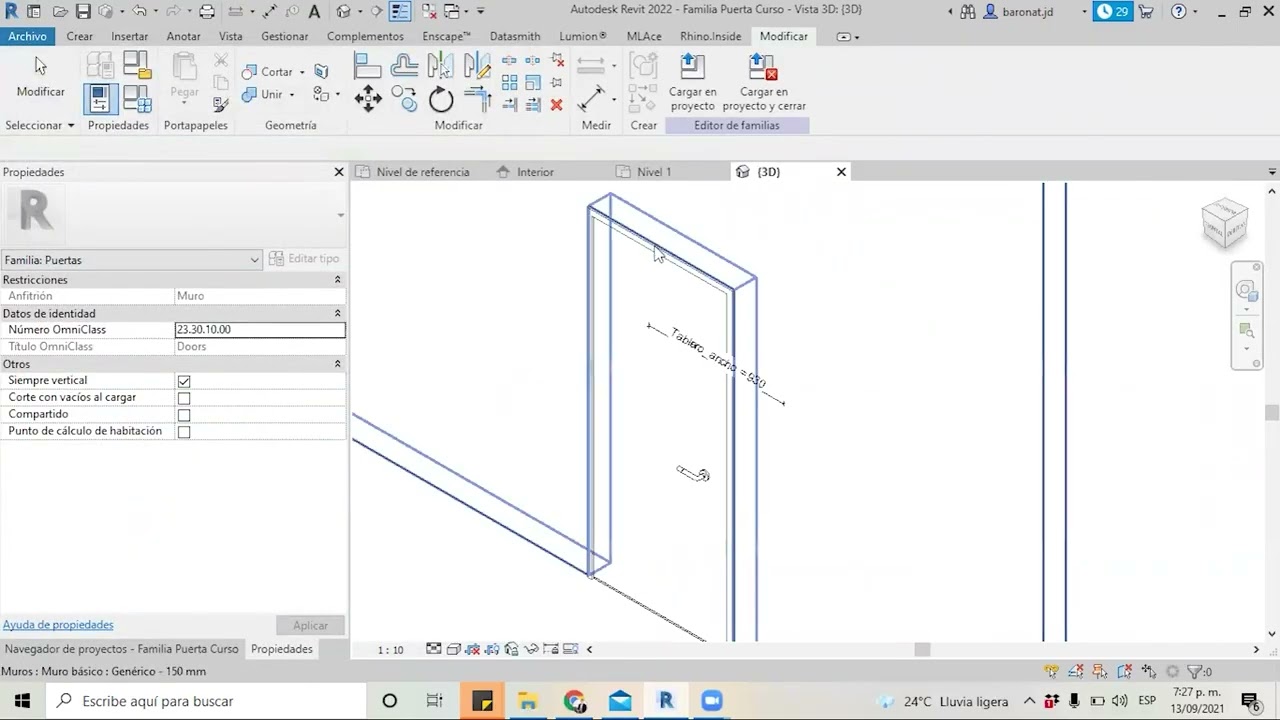Click the Windows Start button
The width and height of the screenshot is (1280, 720).
pos(22,701)
